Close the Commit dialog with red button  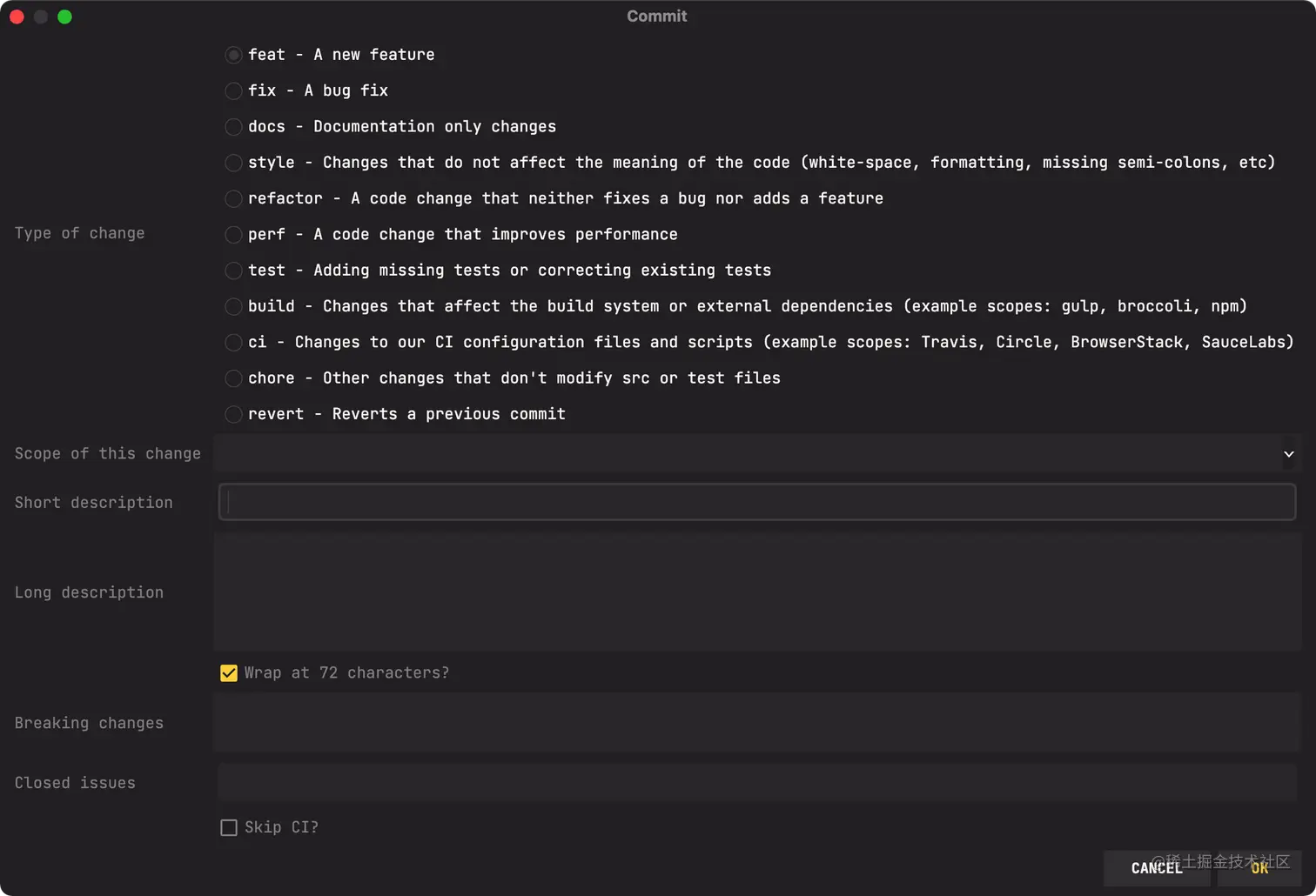(17, 17)
